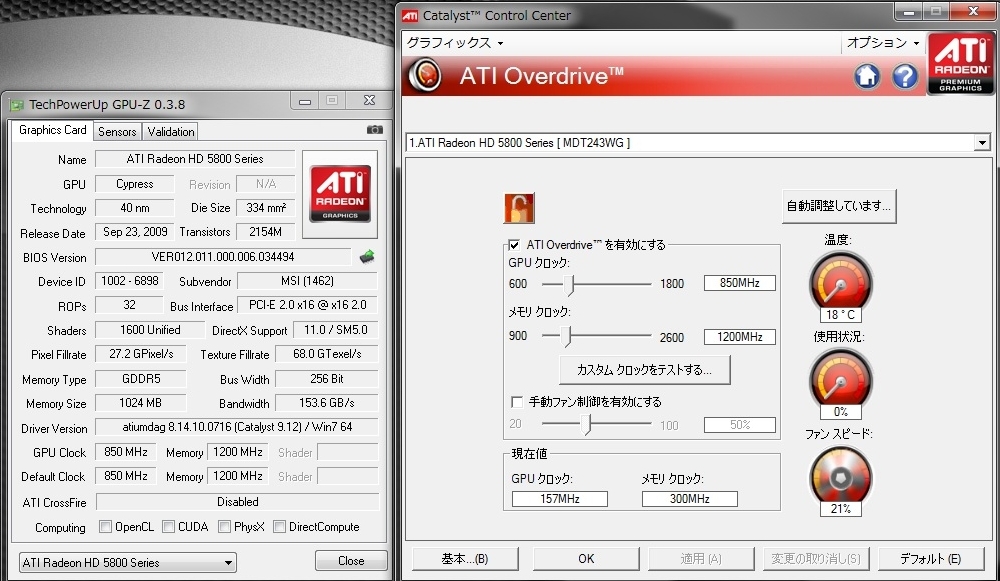Screen dimensions: 1000x581
Task: Click the Name field ATI Radeon HD 5800 Series
Action: pyautogui.click(x=195, y=159)
